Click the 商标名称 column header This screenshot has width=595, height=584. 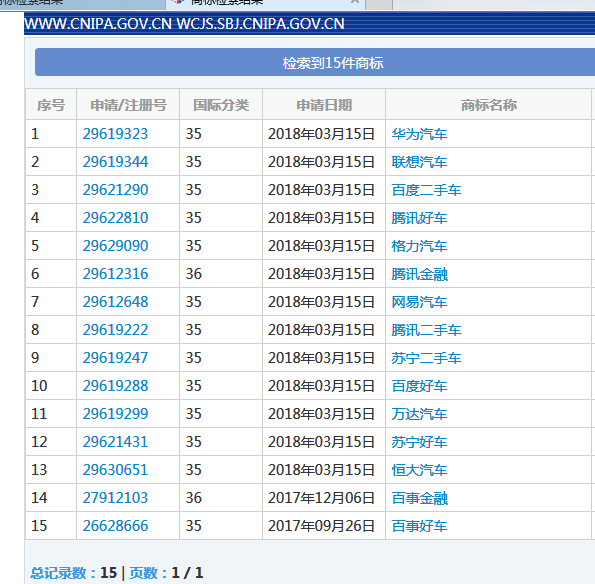[x=489, y=105]
